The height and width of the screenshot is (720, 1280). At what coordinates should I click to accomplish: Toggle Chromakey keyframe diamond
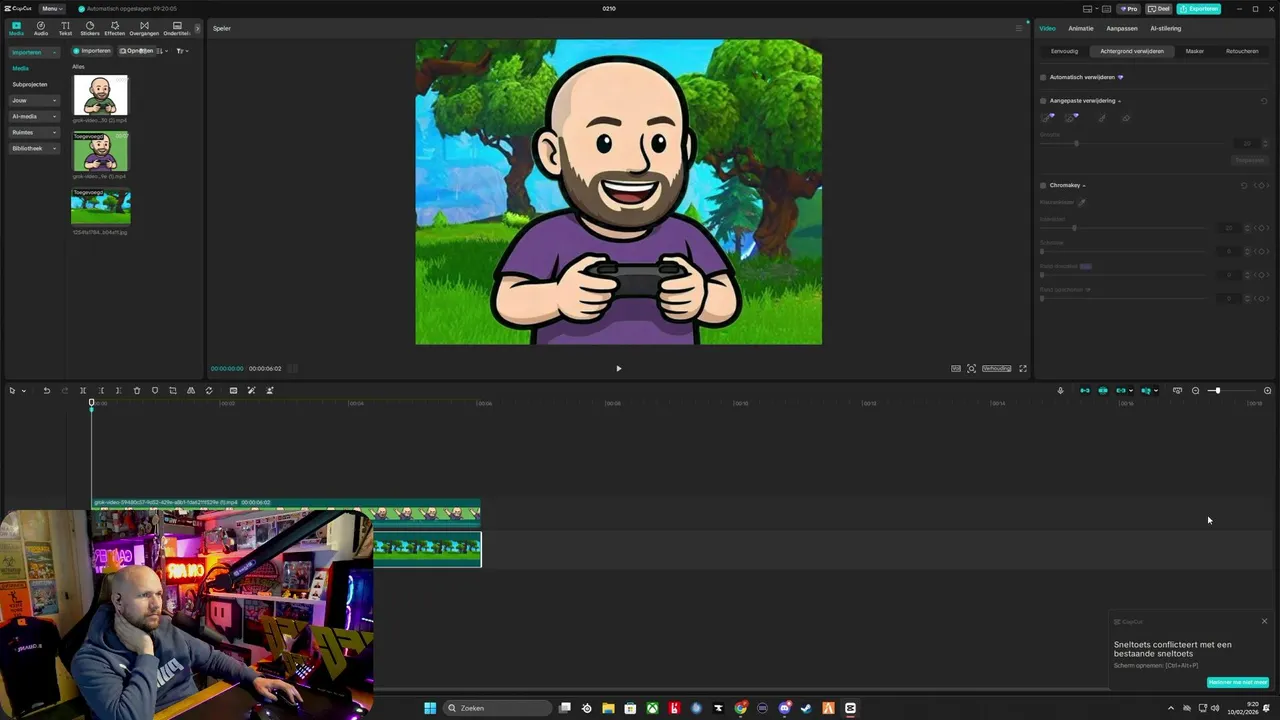coord(1262,185)
